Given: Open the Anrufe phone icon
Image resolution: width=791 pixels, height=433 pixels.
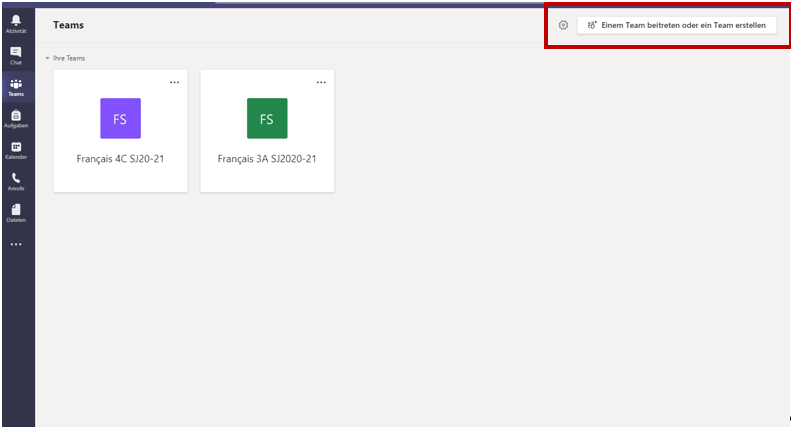Looking at the screenshot, I should (16, 180).
